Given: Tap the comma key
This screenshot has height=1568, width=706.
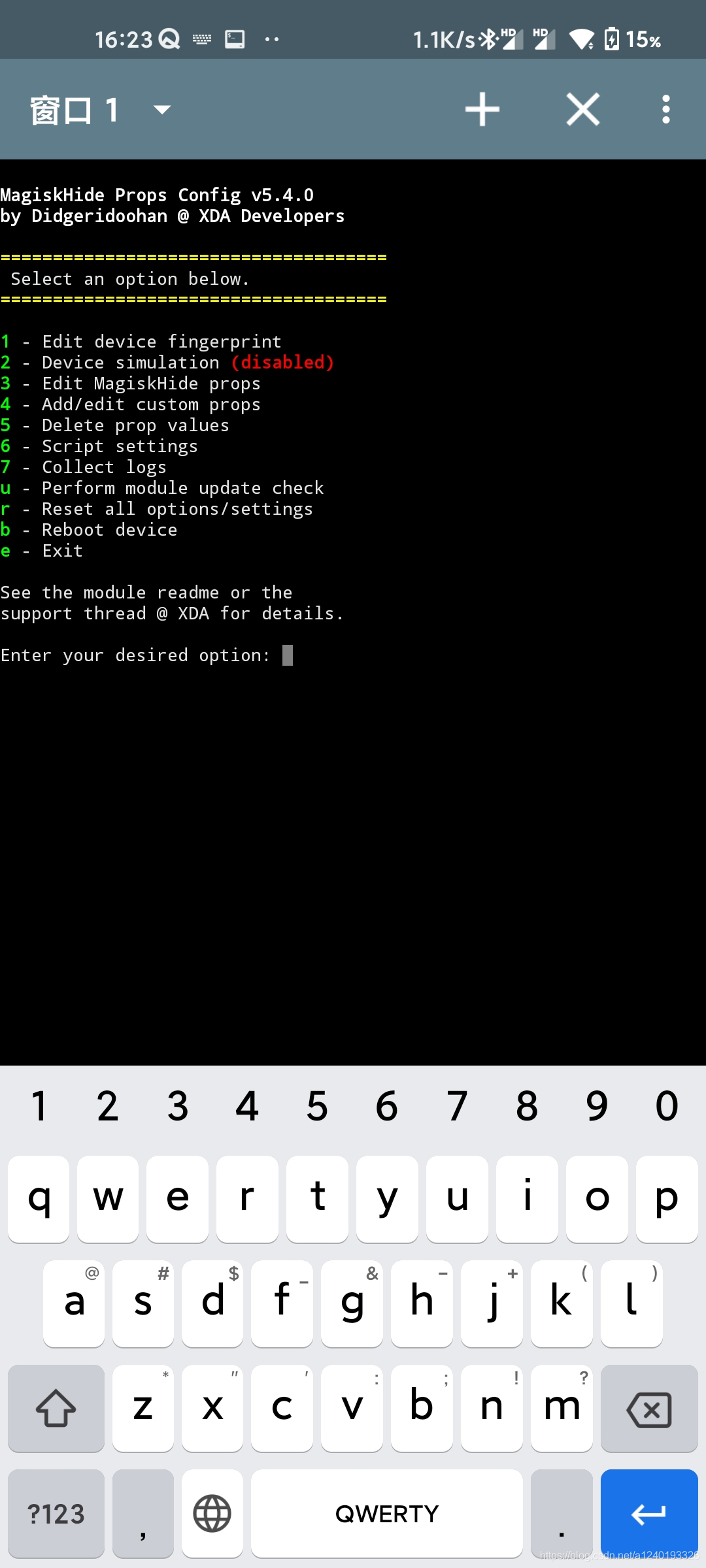Looking at the screenshot, I should click(x=143, y=1513).
